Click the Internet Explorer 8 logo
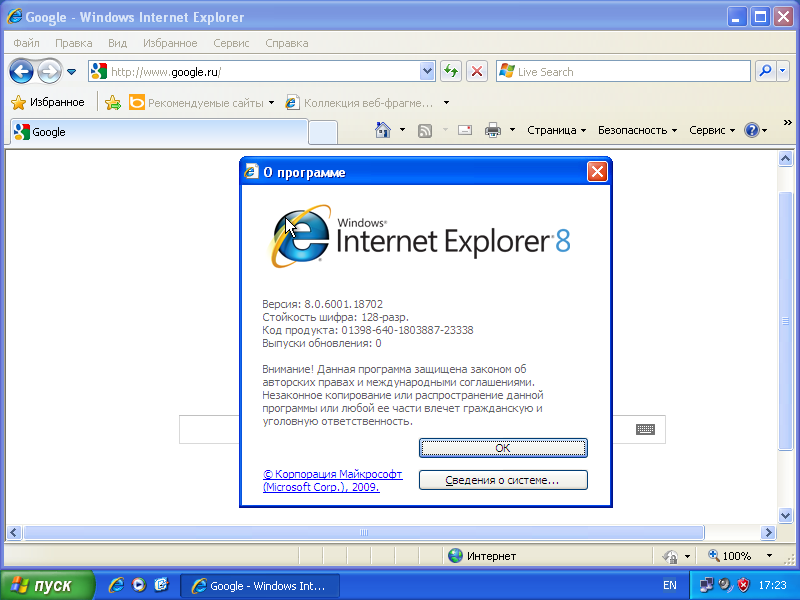 (x=420, y=236)
